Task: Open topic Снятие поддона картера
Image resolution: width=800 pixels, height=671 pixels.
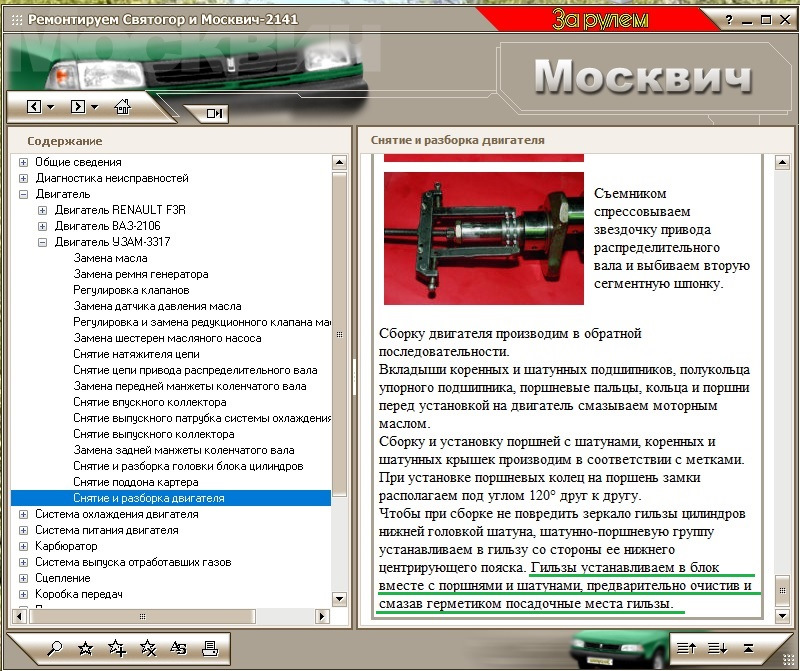Action: click(136, 482)
